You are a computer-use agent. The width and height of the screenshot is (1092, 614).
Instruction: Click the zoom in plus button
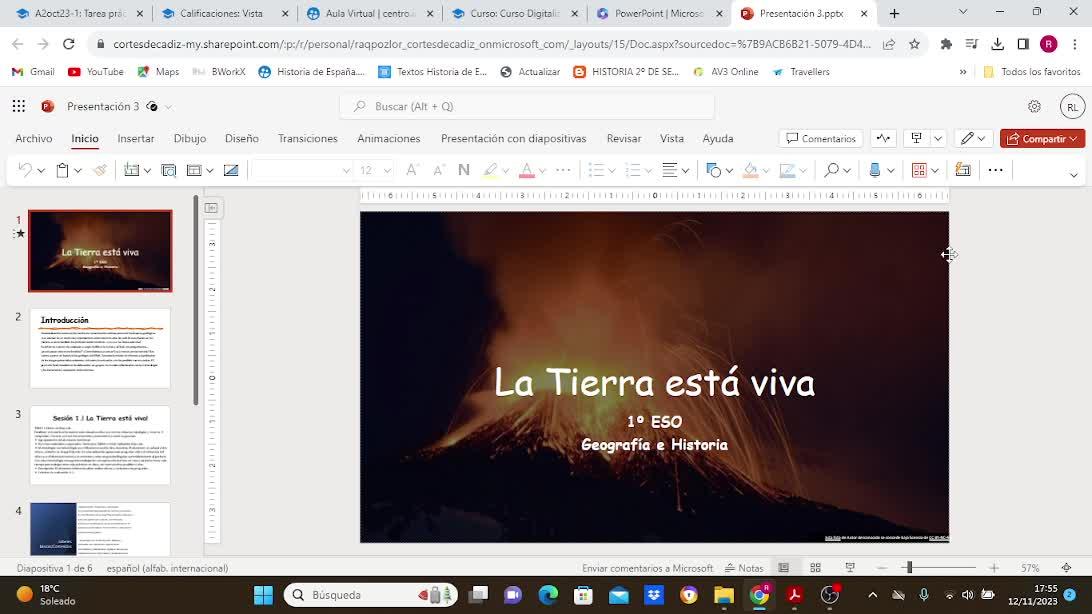pos(994,568)
